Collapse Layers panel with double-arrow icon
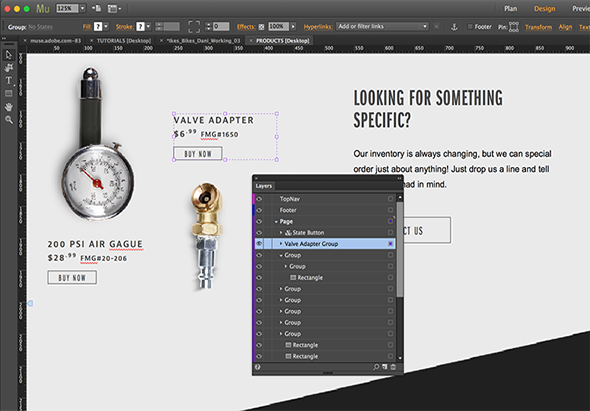The height and width of the screenshot is (411, 590). (x=399, y=178)
